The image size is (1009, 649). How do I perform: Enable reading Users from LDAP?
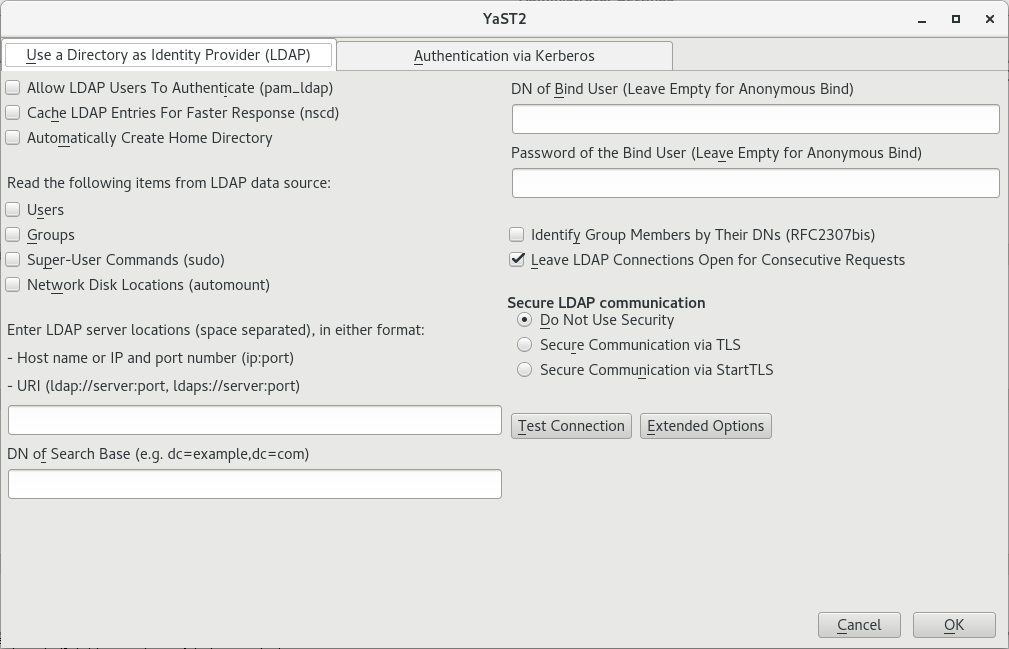point(13,210)
